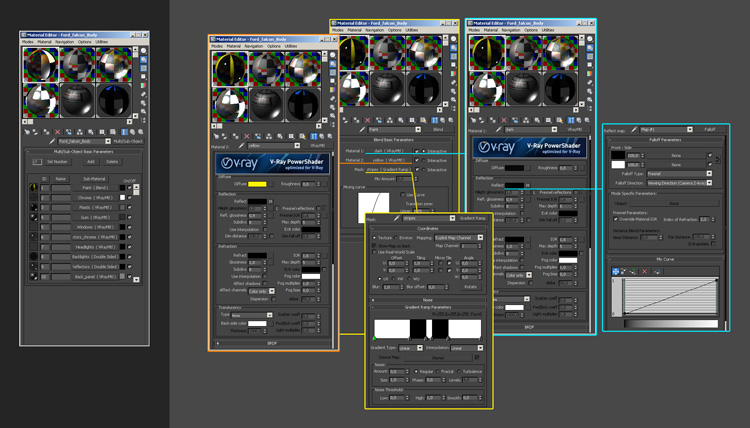Screen dimensions: 750x428
Task: Select the Texture radio button under Coordinates
Action: tap(376, 238)
